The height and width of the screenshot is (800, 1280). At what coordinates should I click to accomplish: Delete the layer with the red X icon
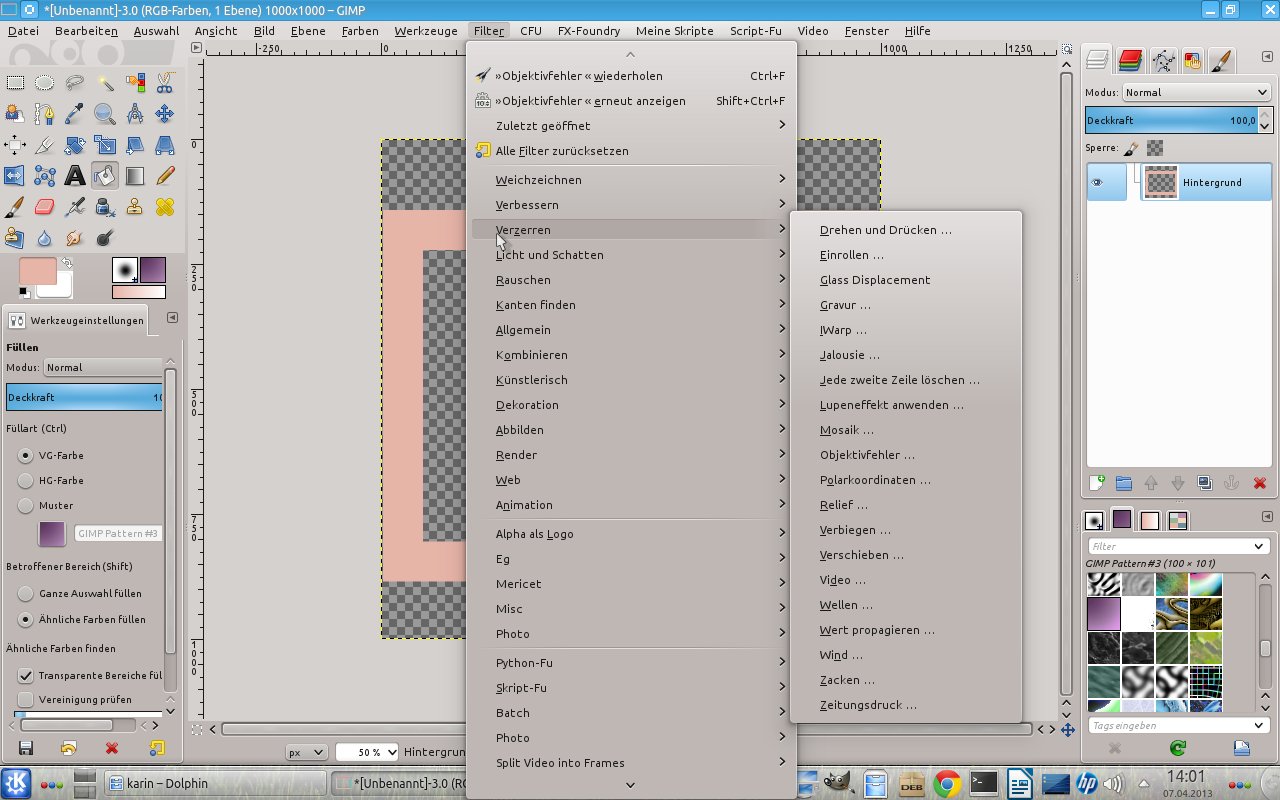(x=1259, y=483)
